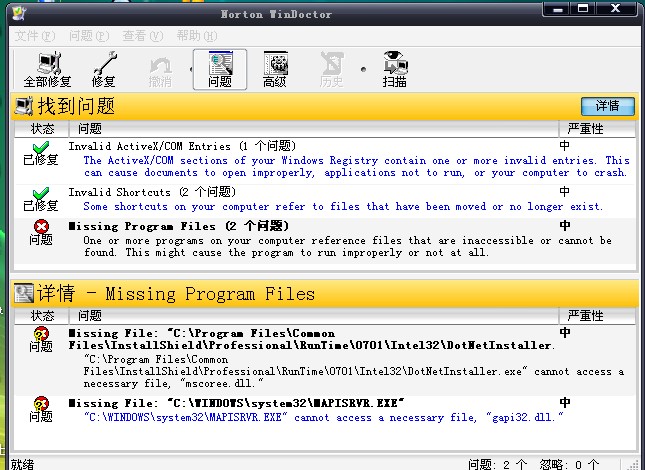Select Invalid Shortcuts problem title
The width and height of the screenshot is (645, 470).
(152, 192)
